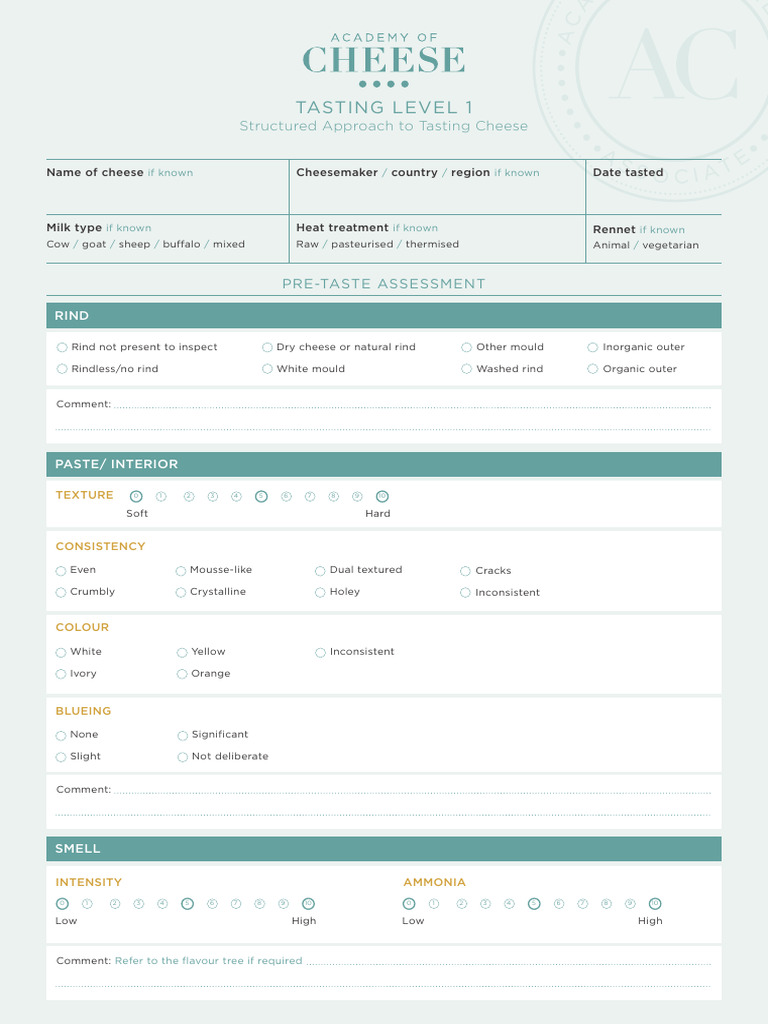The height and width of the screenshot is (1024, 768).
Task: Choose 'Animal' under Rennet
Action: [611, 246]
